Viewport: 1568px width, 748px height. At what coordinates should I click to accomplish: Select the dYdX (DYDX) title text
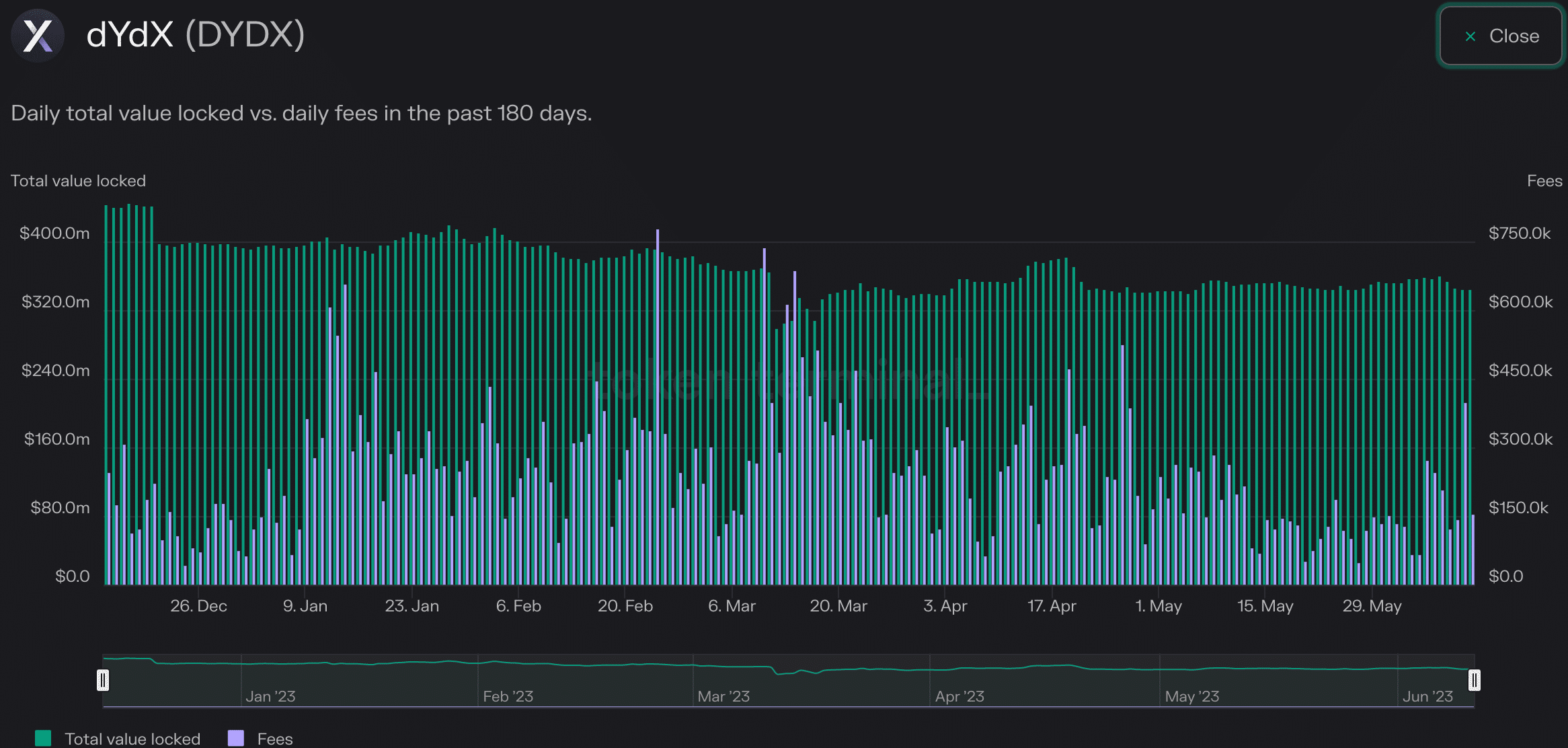pyautogui.click(x=196, y=34)
